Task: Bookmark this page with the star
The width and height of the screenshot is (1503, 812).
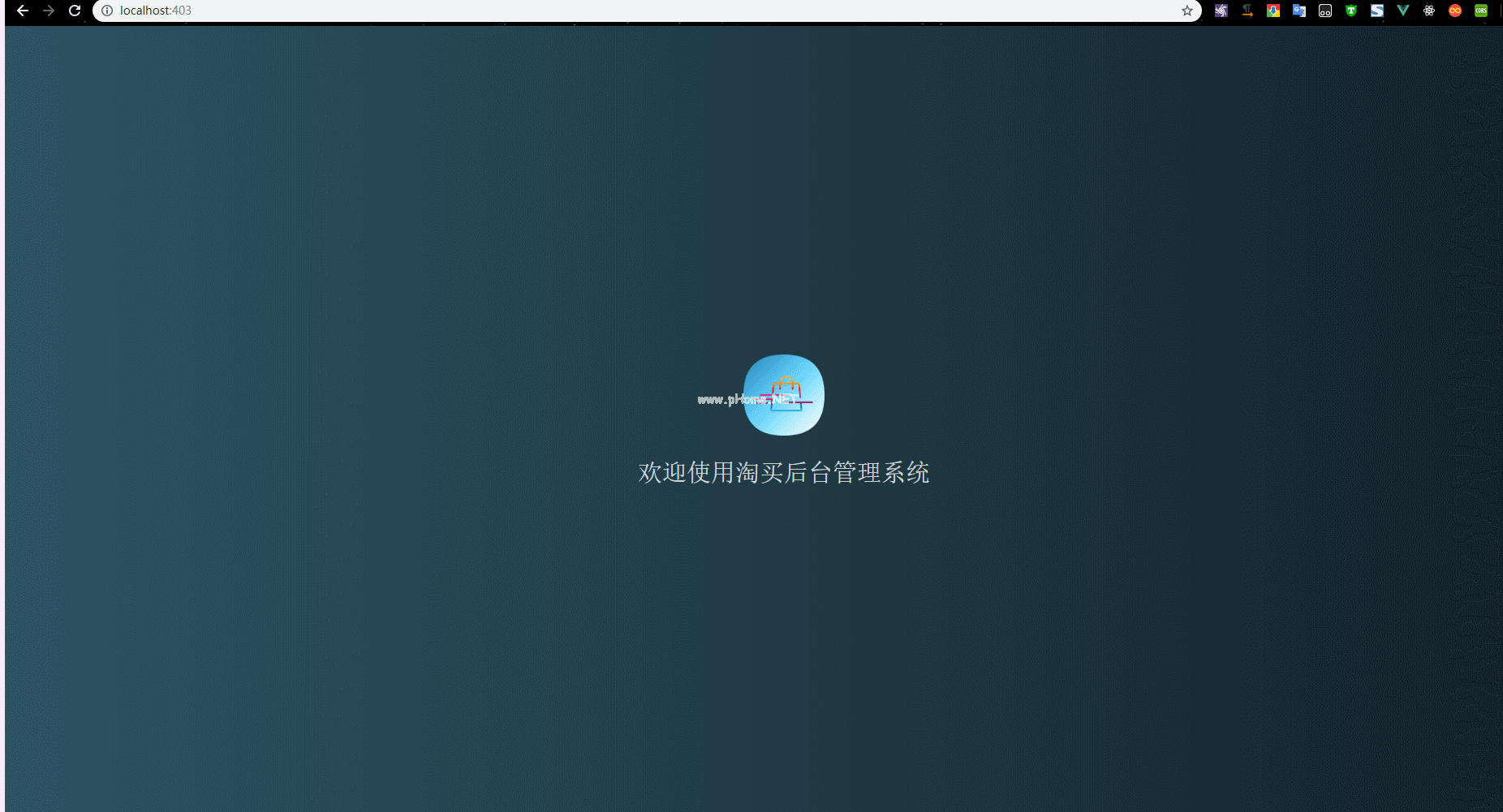Action: [x=1186, y=11]
